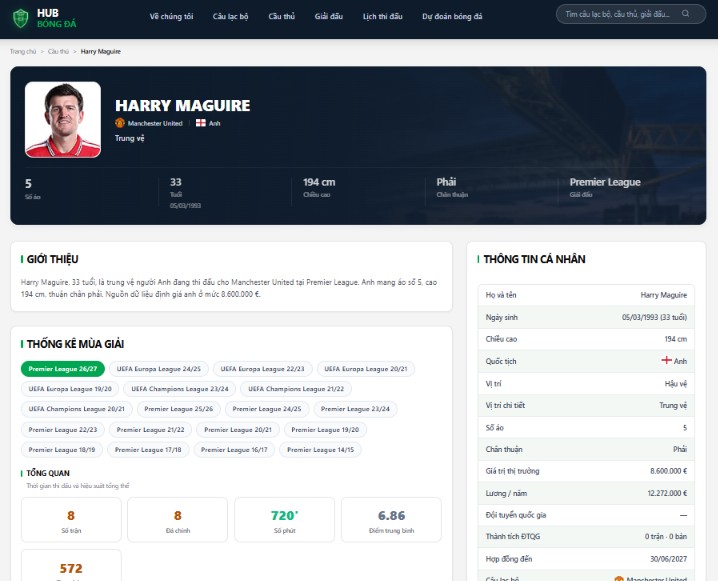Show Premier League 22/23 statistics
The height and width of the screenshot is (581, 718).
[63, 429]
